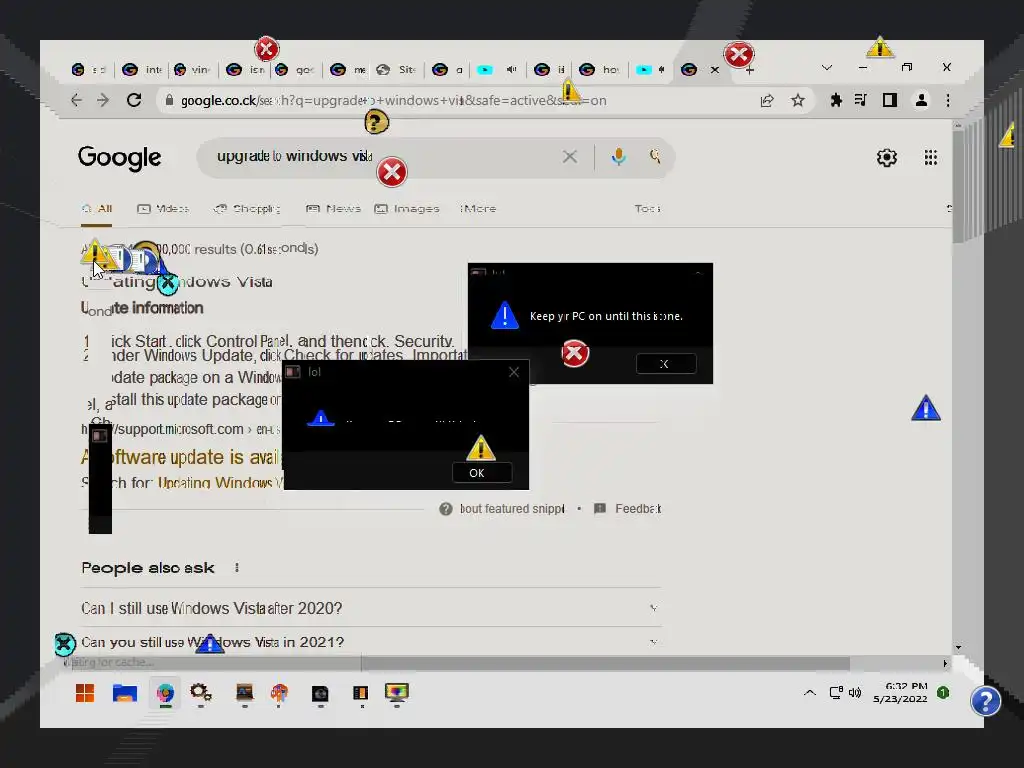
Task: Open the tab search chevron
Action: tap(827, 68)
